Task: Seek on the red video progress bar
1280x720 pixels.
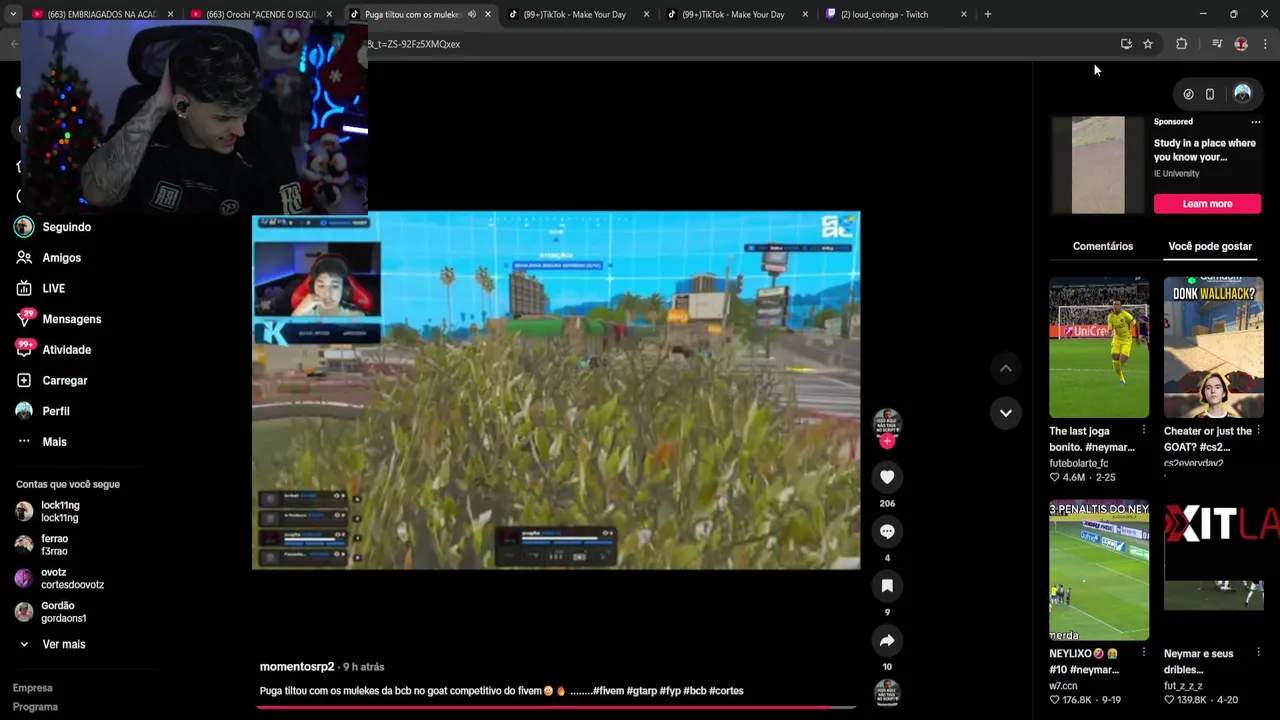Action: click(556, 707)
